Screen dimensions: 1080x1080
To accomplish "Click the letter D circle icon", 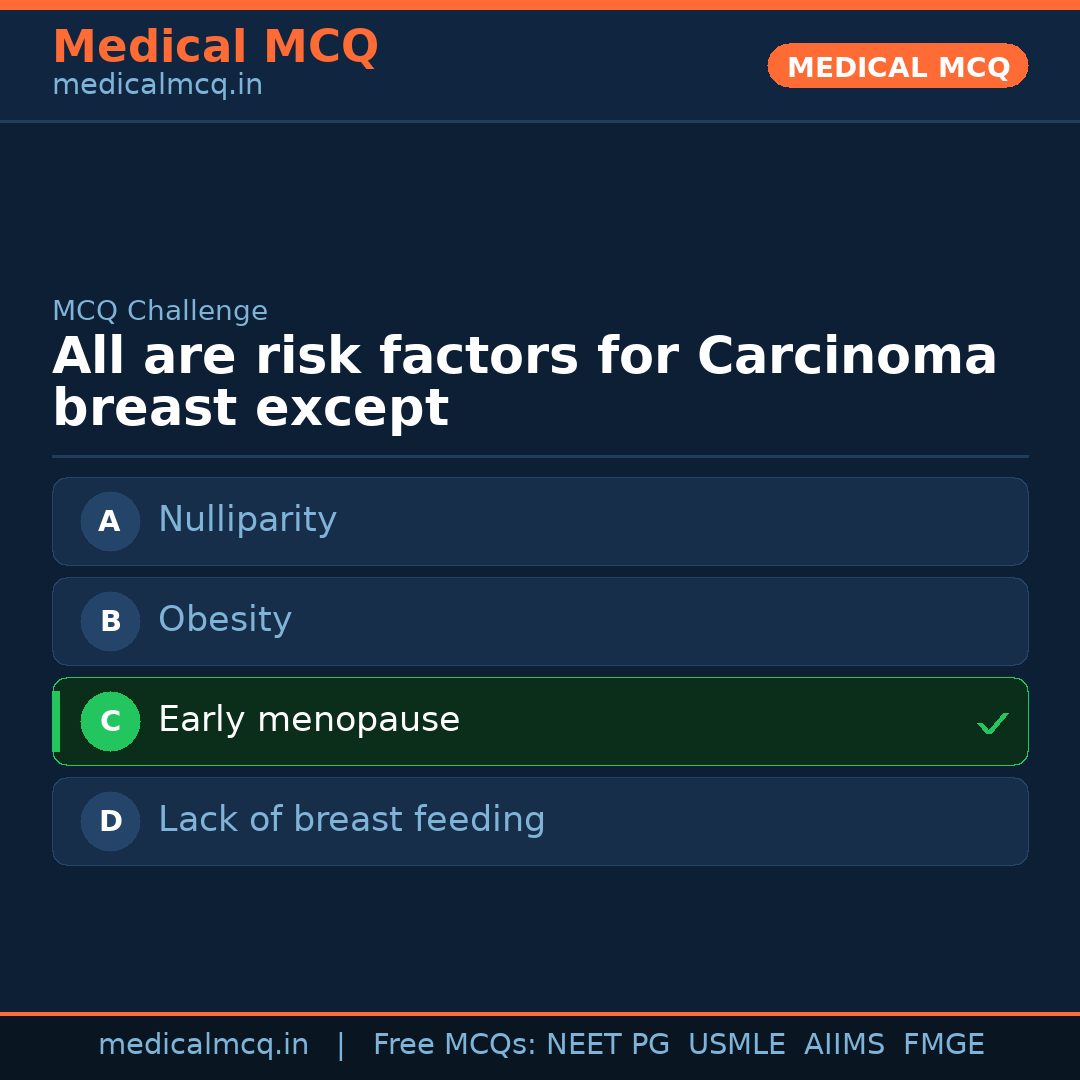I will (x=110, y=821).
